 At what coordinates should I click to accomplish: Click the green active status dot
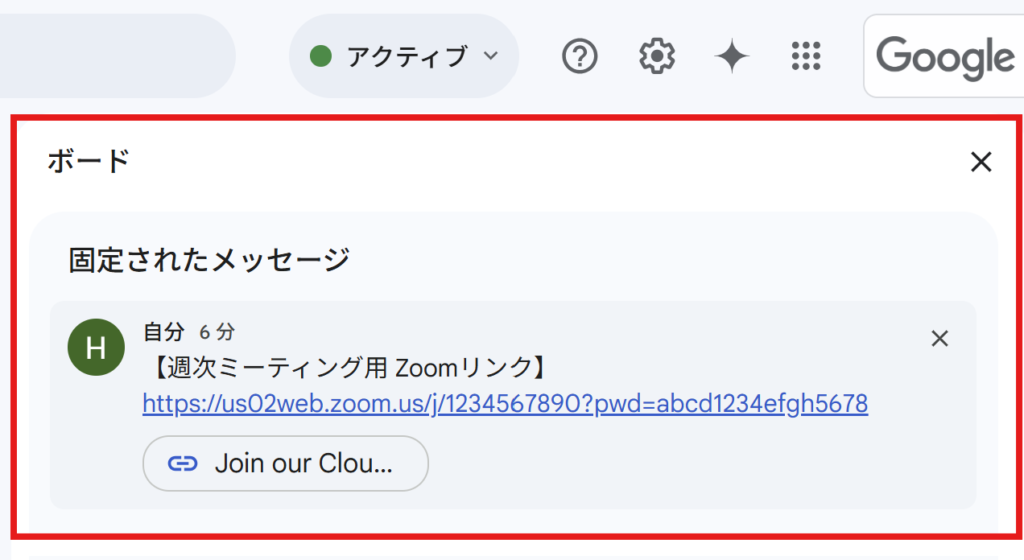(321, 56)
